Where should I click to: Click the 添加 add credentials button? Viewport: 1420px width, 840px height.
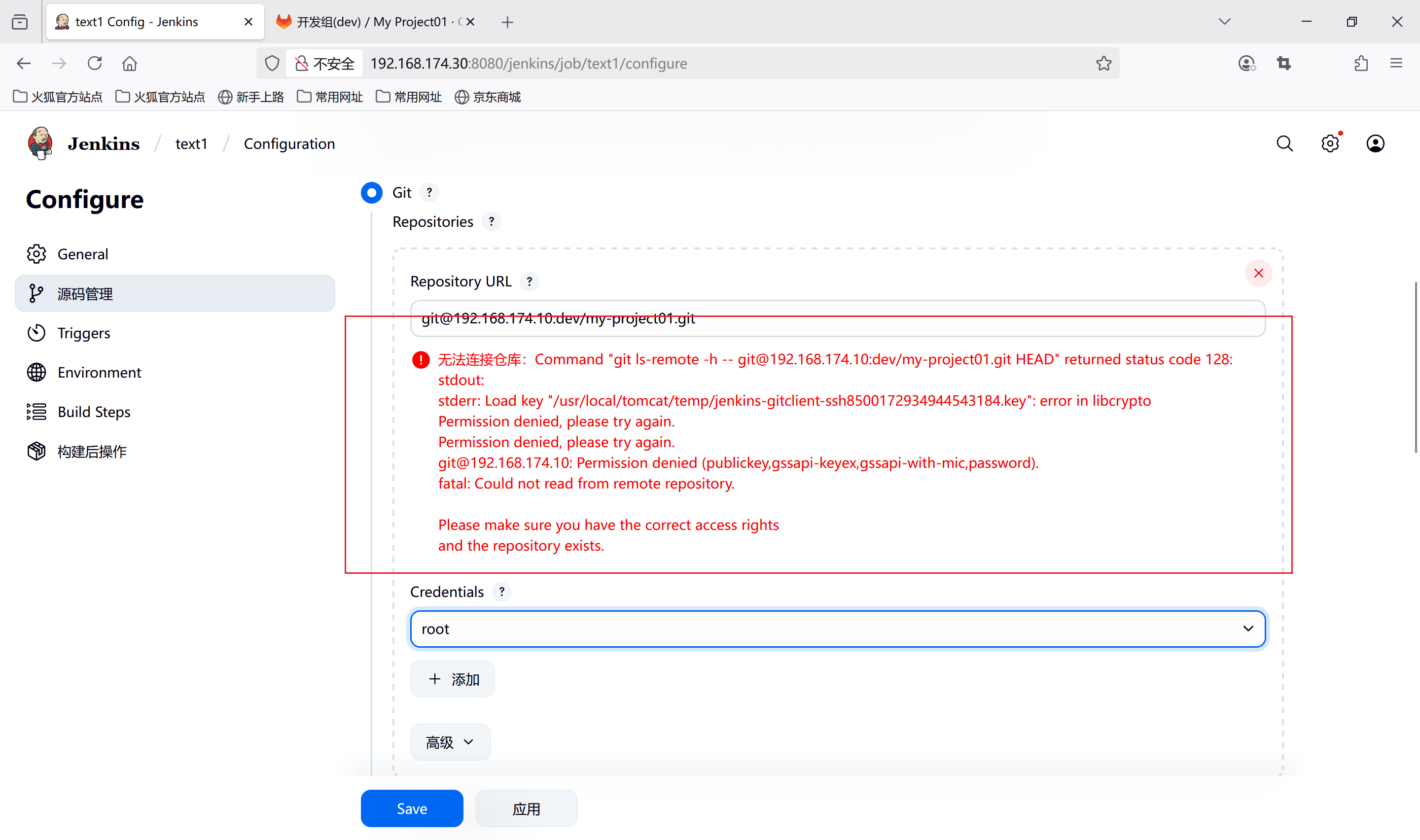point(452,679)
